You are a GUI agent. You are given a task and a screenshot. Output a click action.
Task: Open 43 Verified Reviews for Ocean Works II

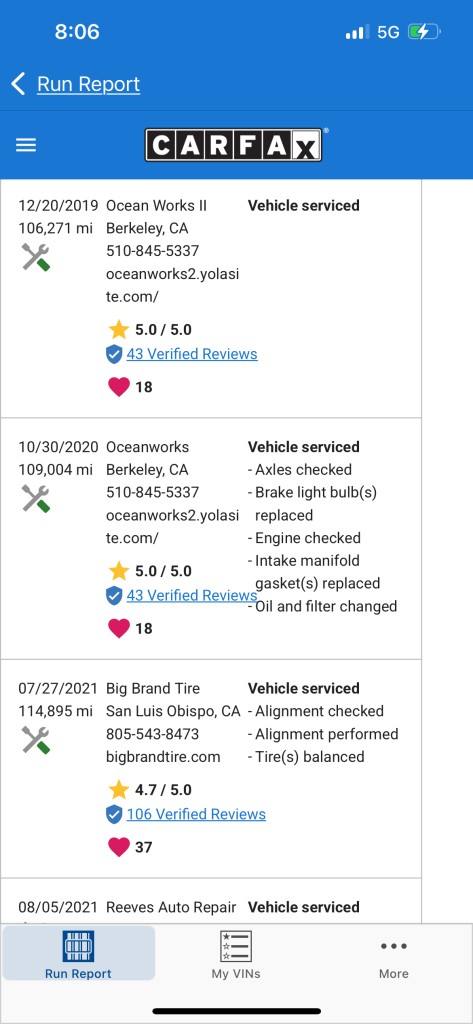click(x=192, y=354)
